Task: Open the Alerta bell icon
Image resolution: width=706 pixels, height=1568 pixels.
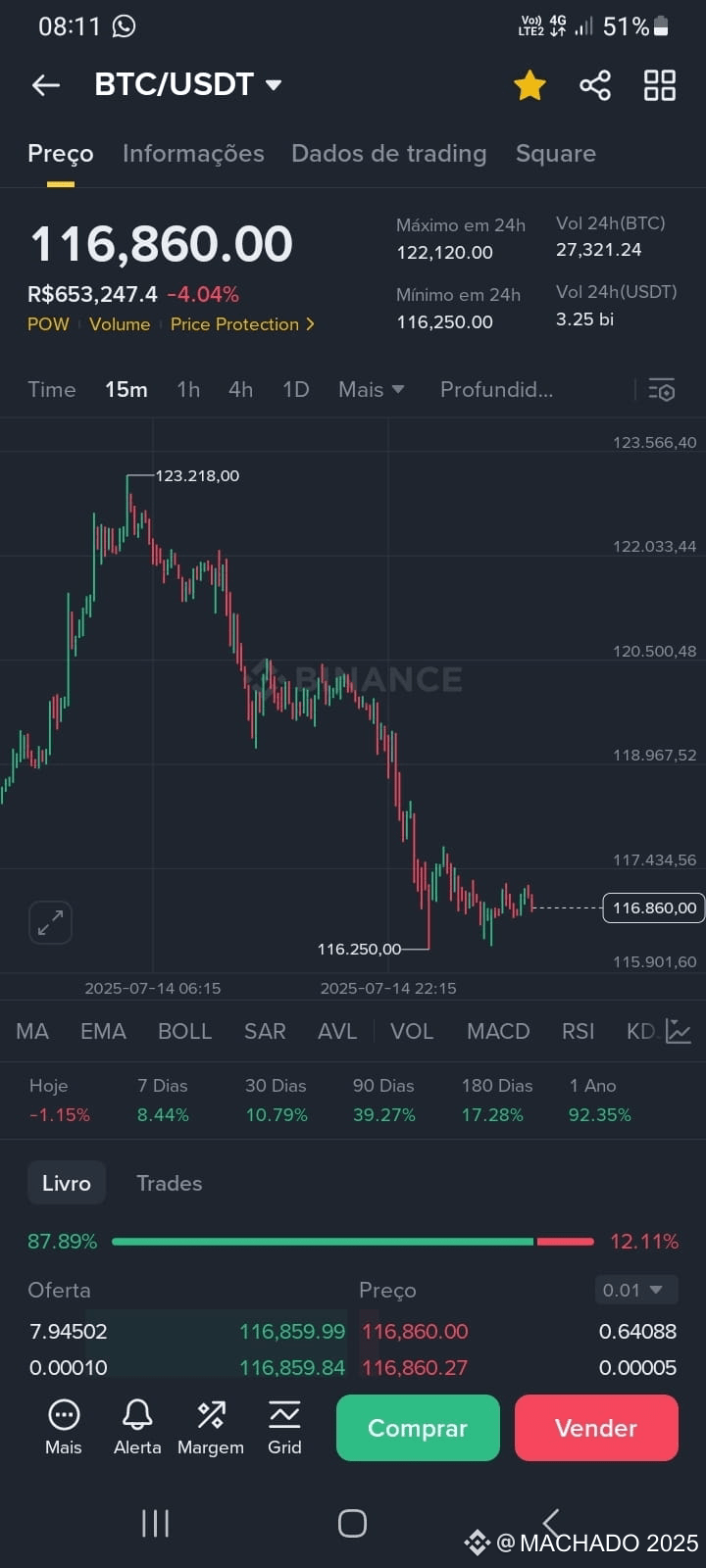Action: coord(137,1427)
